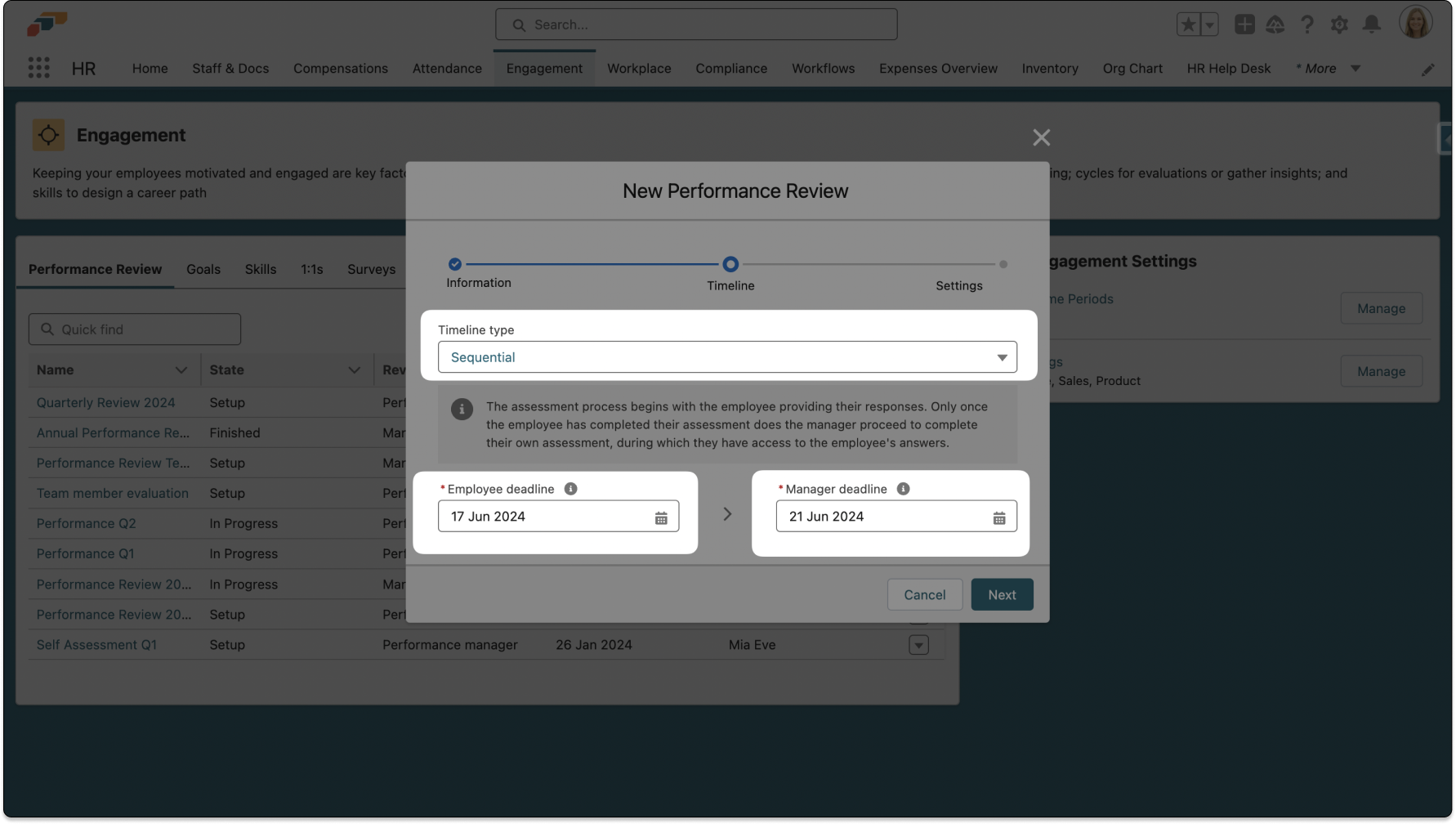Open the setup gear icon
This screenshot has width=1456, height=824.
(x=1339, y=25)
